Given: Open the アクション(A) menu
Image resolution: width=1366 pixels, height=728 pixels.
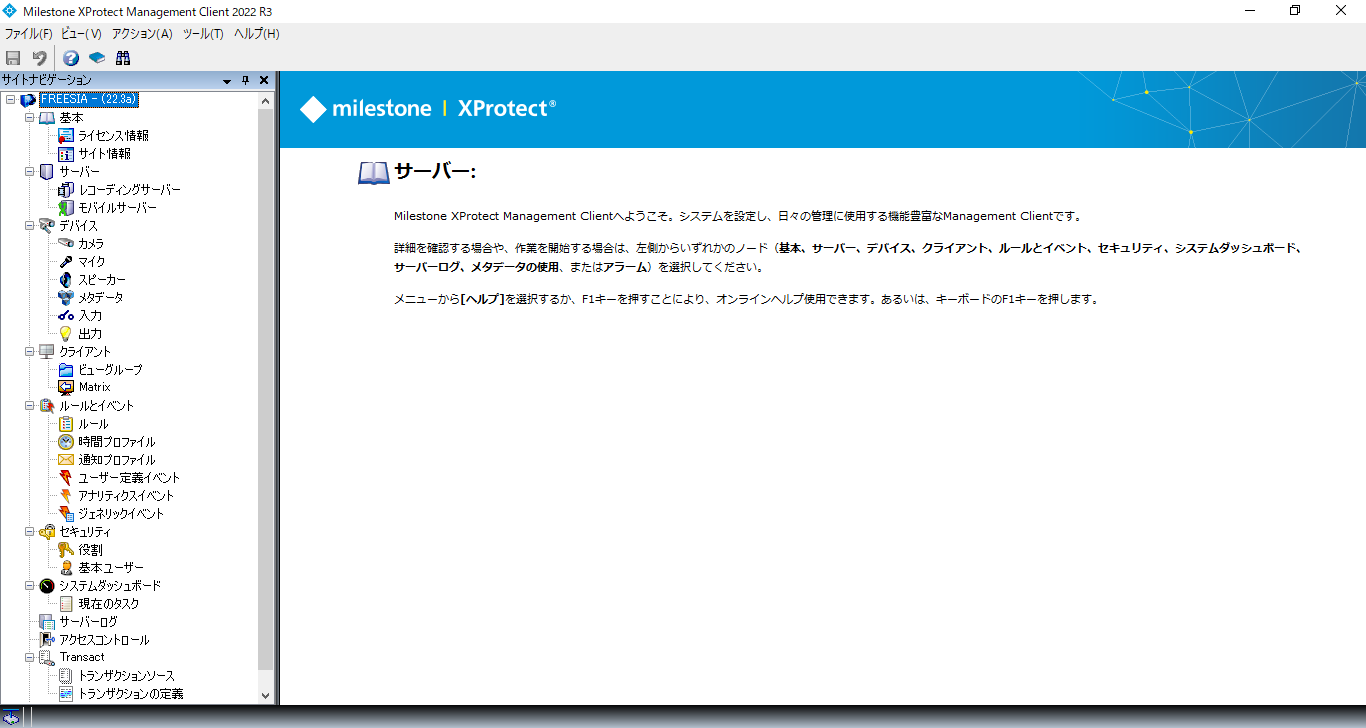Looking at the screenshot, I should (142, 34).
